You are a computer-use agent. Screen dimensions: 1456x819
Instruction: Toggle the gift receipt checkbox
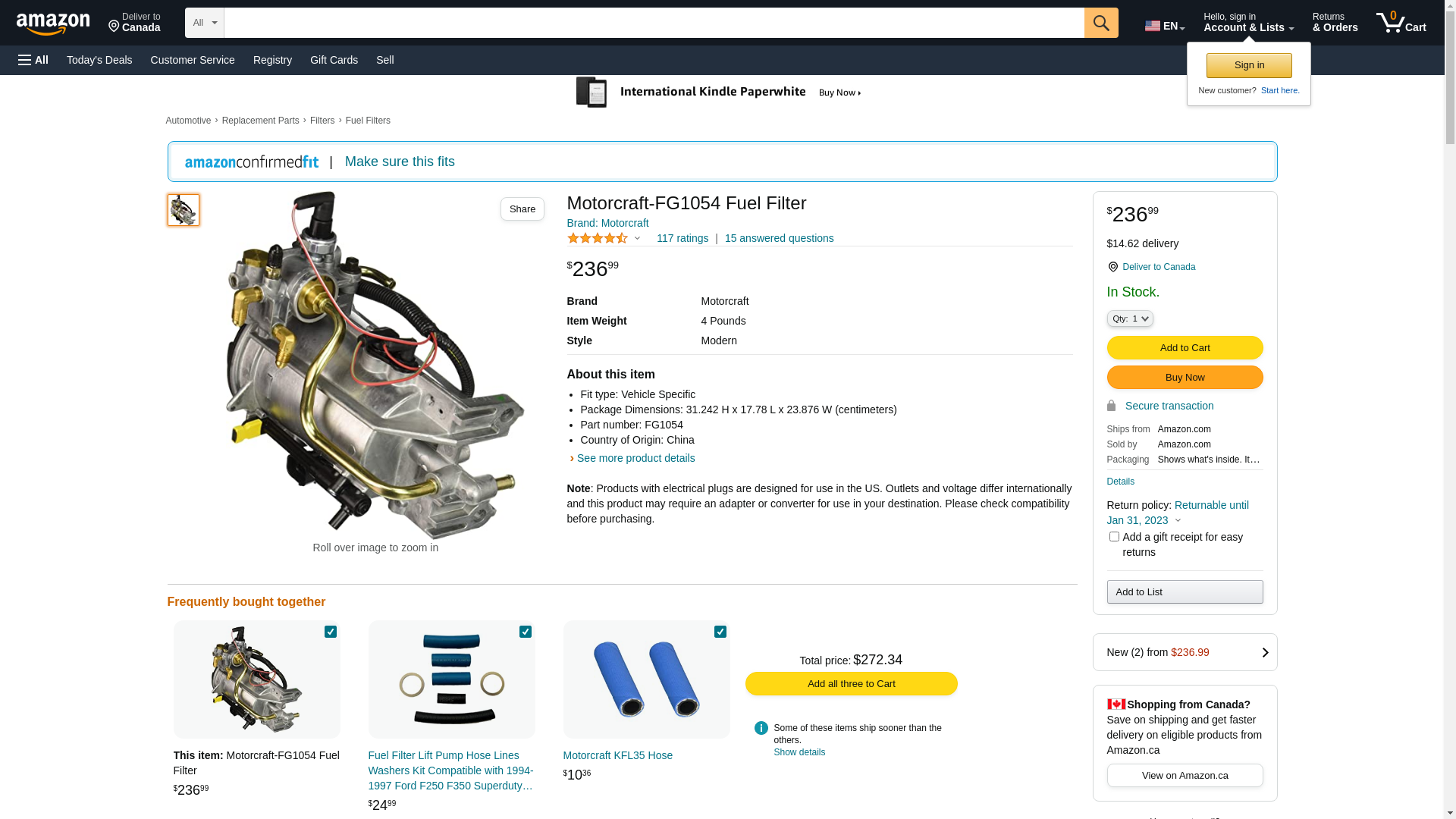click(x=1114, y=537)
